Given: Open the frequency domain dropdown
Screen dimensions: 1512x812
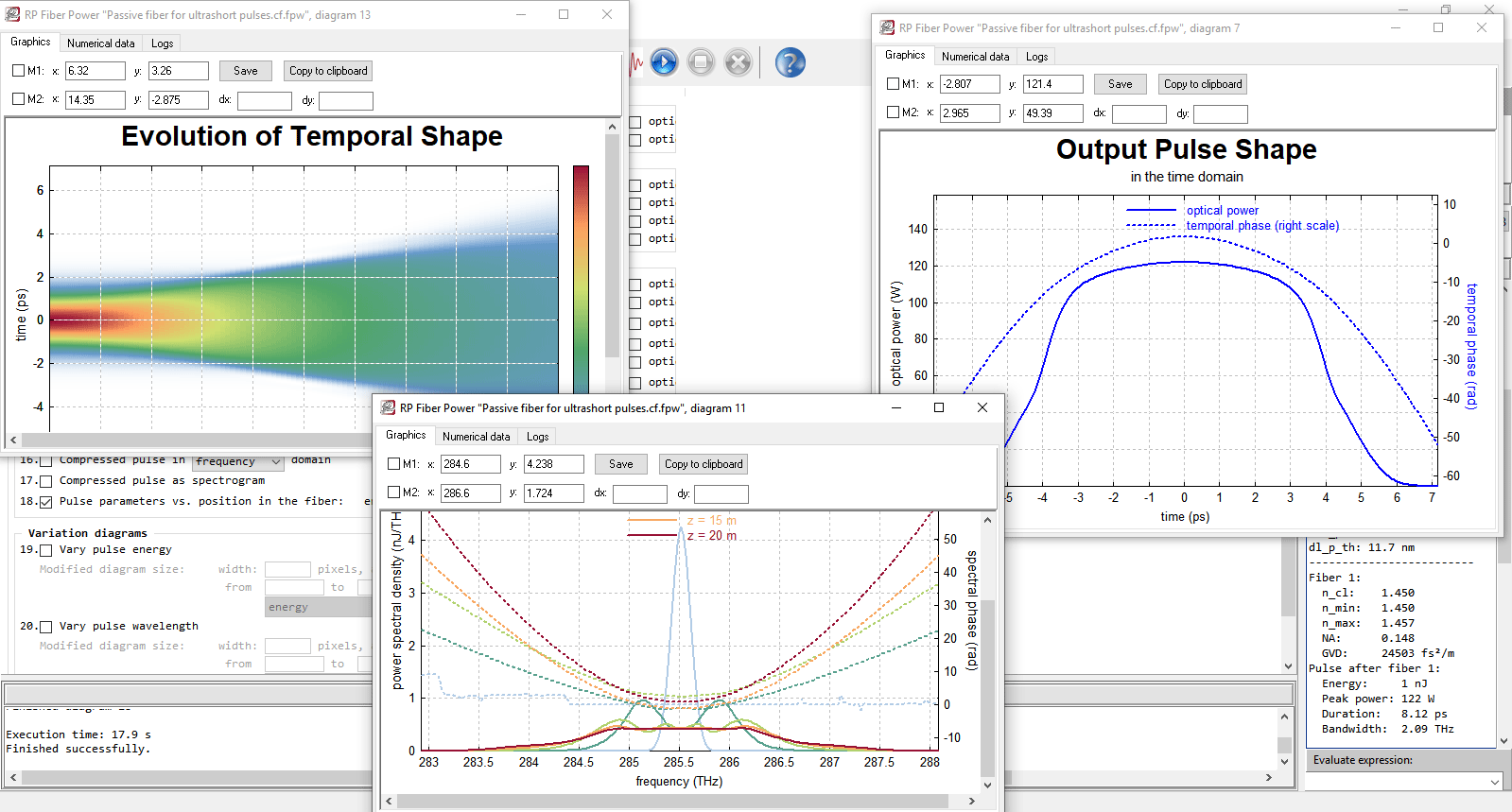Looking at the screenshot, I should [276, 461].
